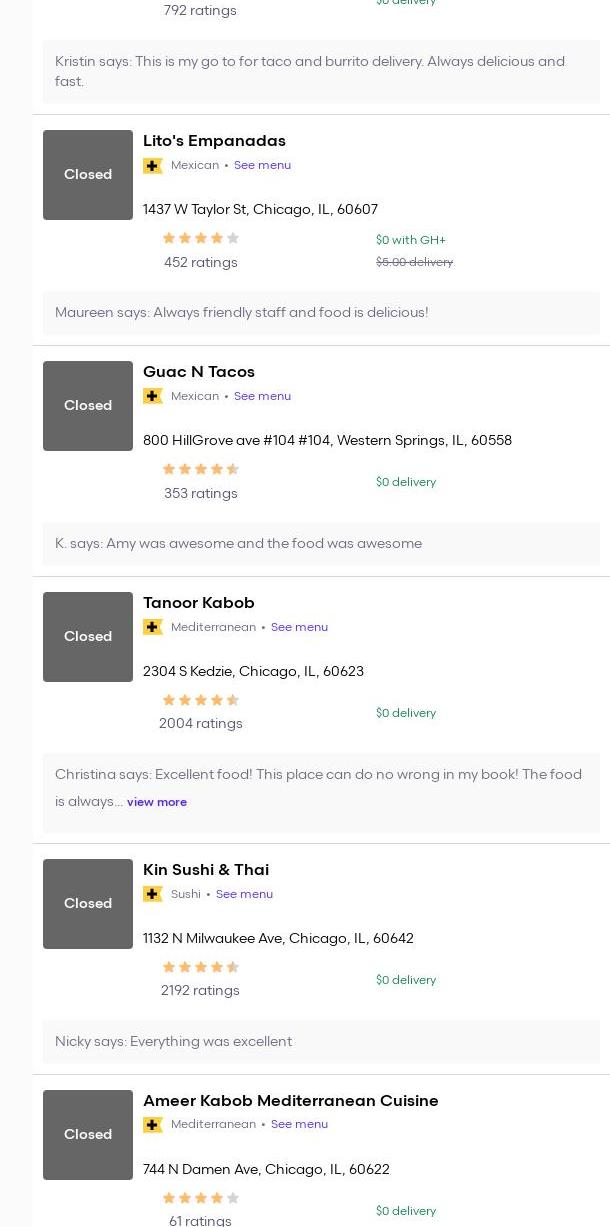
Task: Click the GH+ badge icon beside Guac N Tacos
Action: [153, 397]
